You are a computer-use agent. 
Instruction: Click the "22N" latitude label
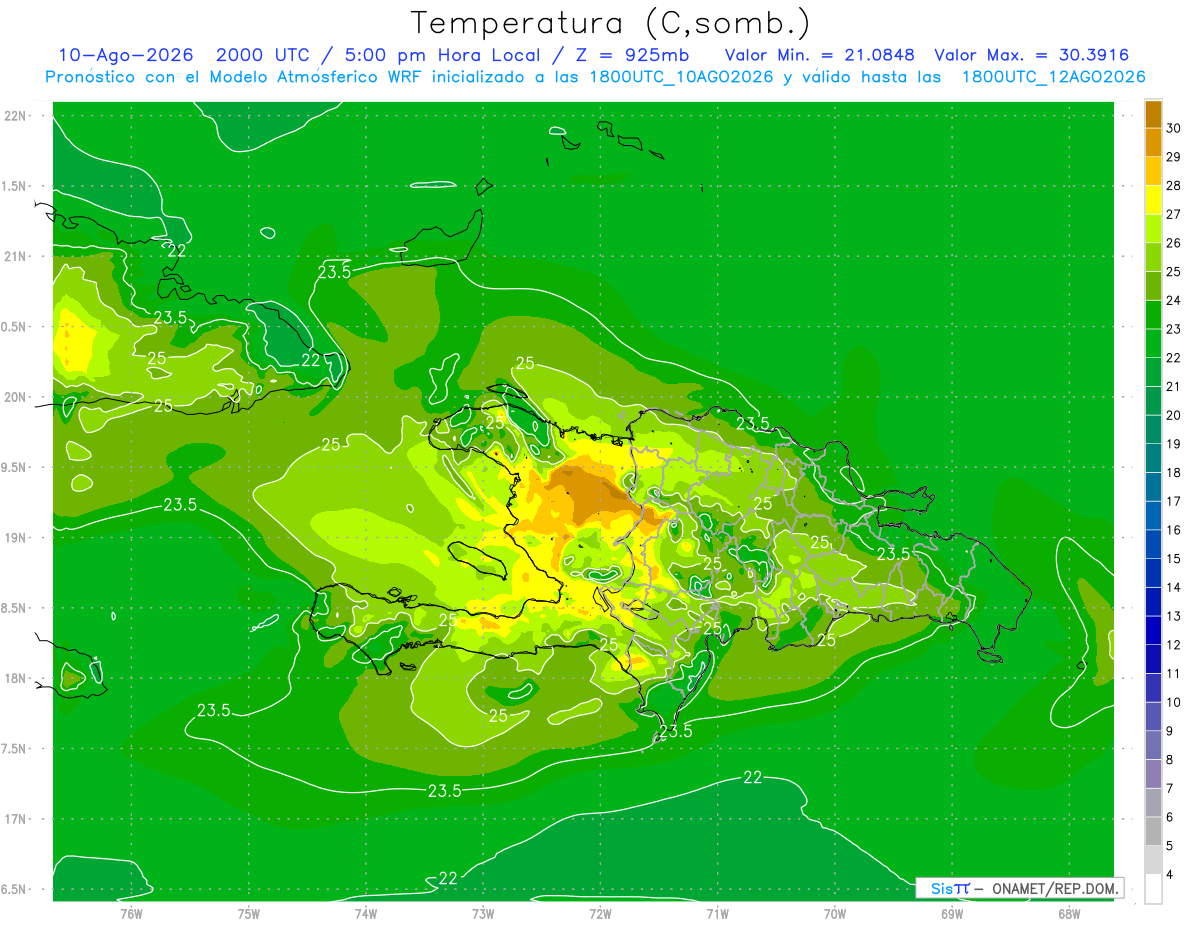15,115
